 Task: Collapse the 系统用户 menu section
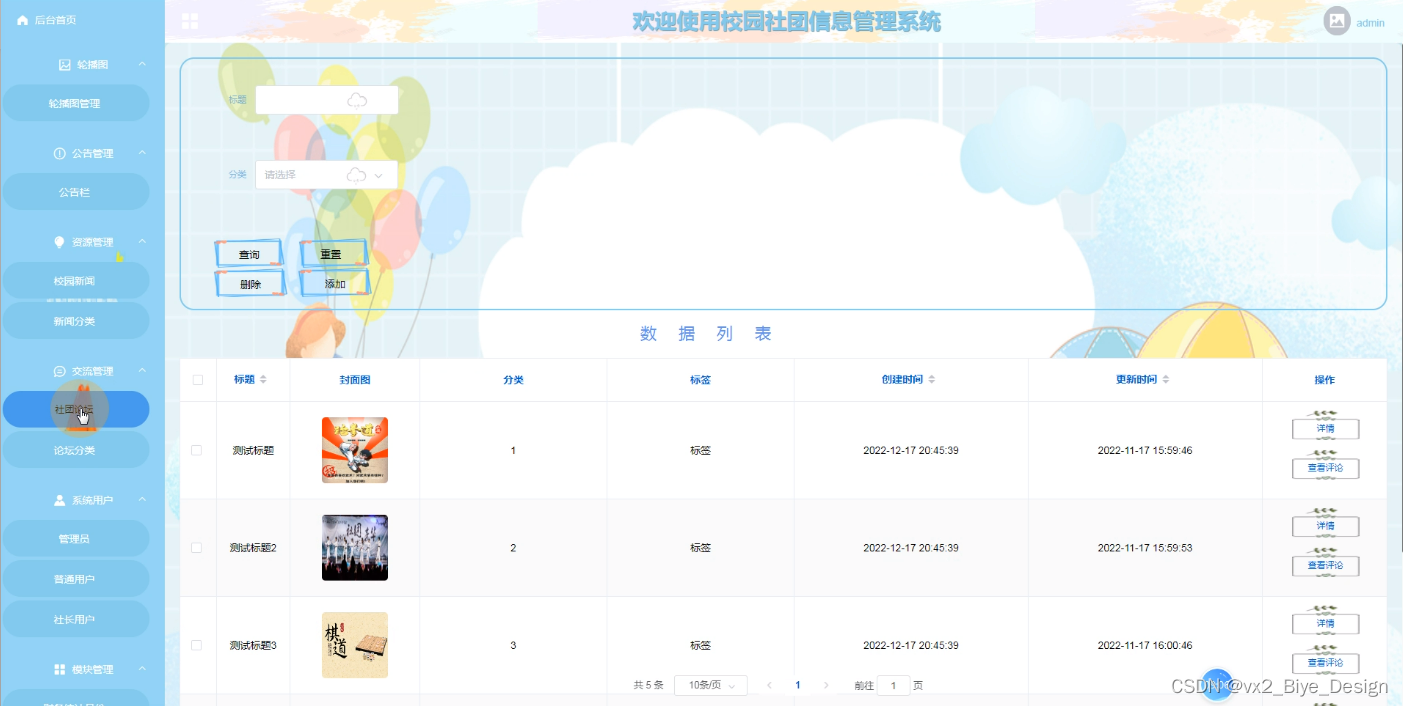point(142,499)
